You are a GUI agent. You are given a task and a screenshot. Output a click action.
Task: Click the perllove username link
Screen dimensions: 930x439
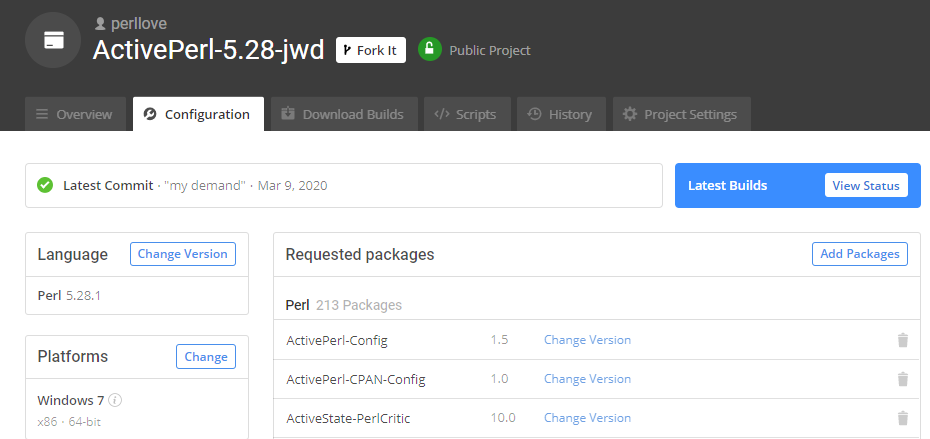point(141,22)
